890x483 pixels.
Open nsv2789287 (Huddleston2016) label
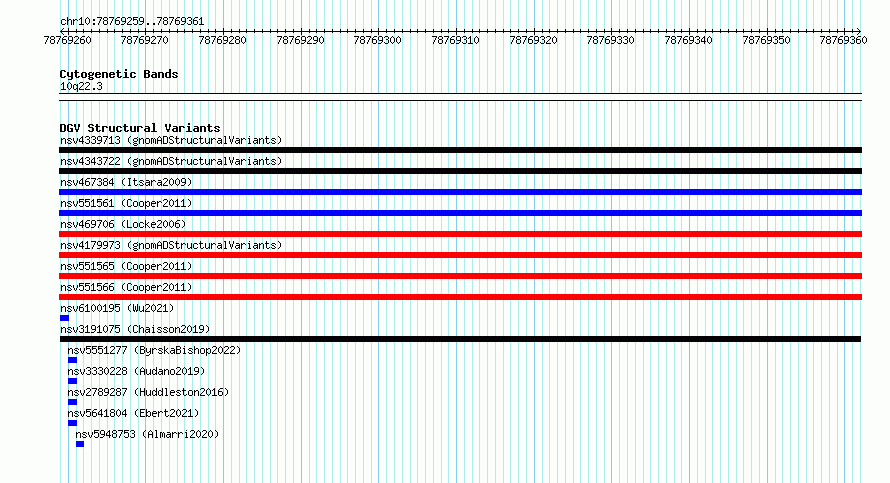pos(148,392)
